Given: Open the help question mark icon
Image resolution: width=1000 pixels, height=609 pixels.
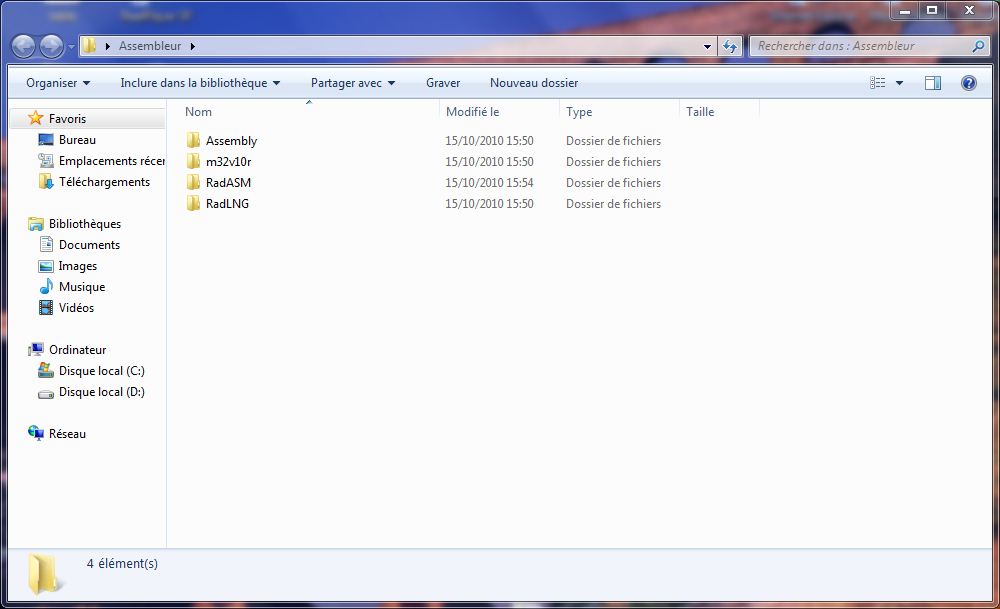Looking at the screenshot, I should pos(968,83).
